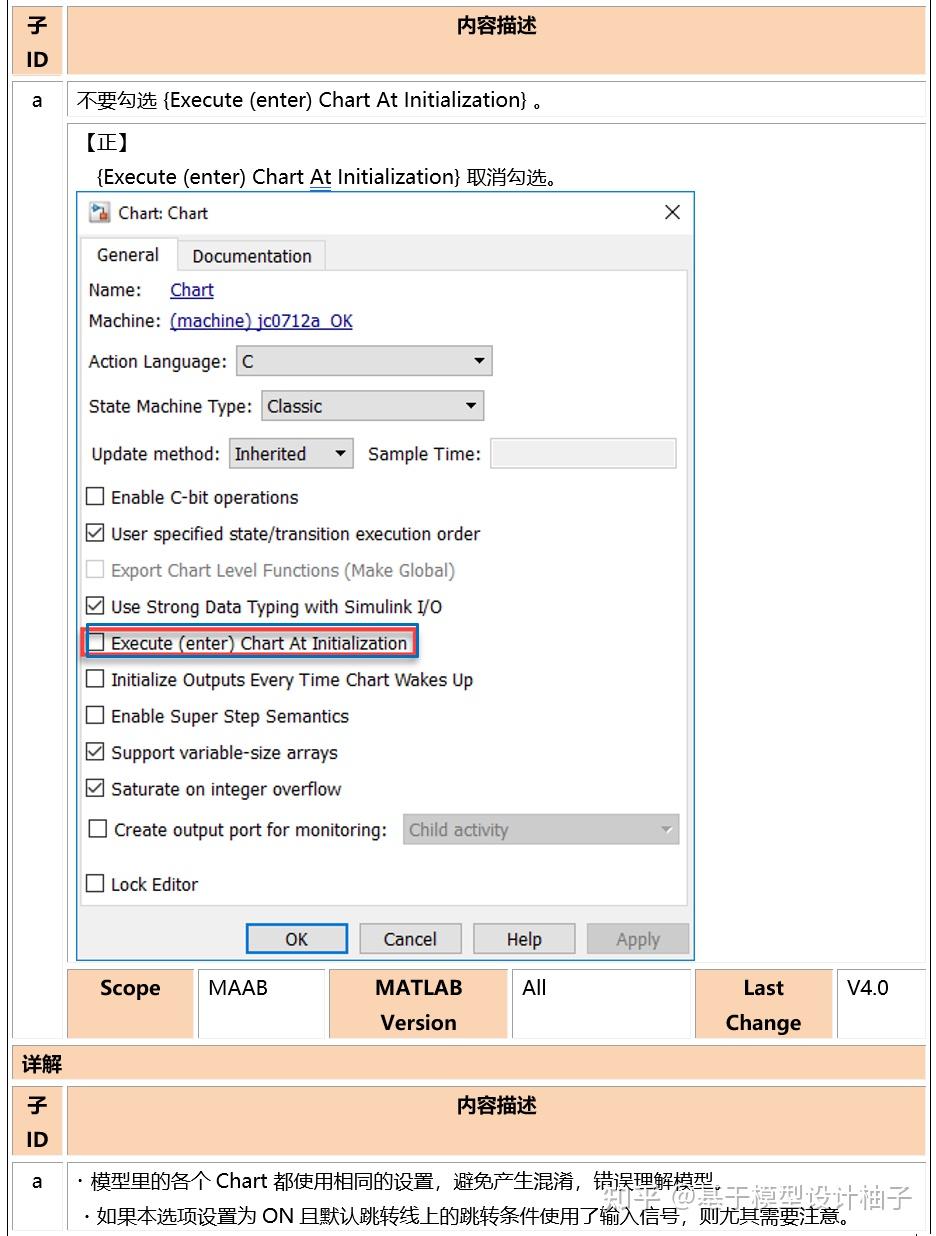Uncheck Support variable-size arrays
Image resolution: width=936 pixels, height=1236 pixels.
[x=95, y=751]
